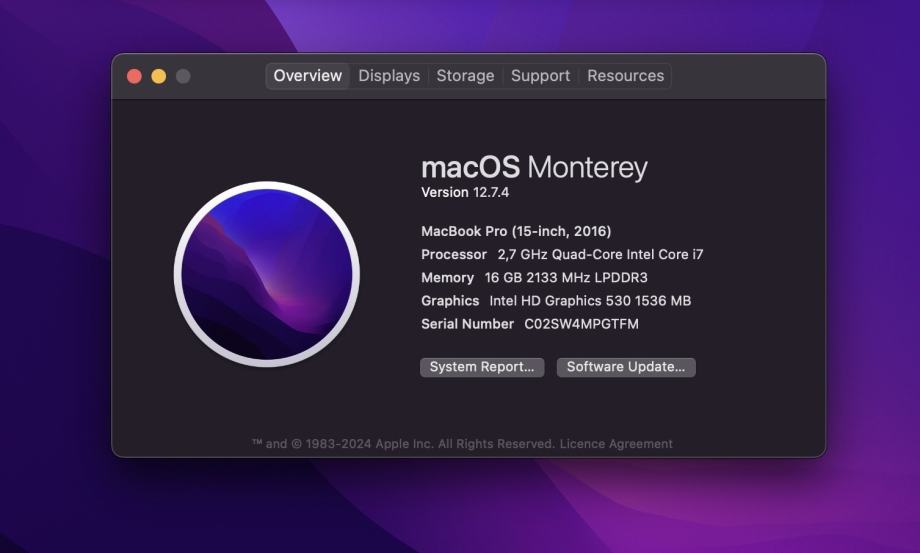Minimize window with the yellow button
The width and height of the screenshot is (920, 553).
coord(158,76)
